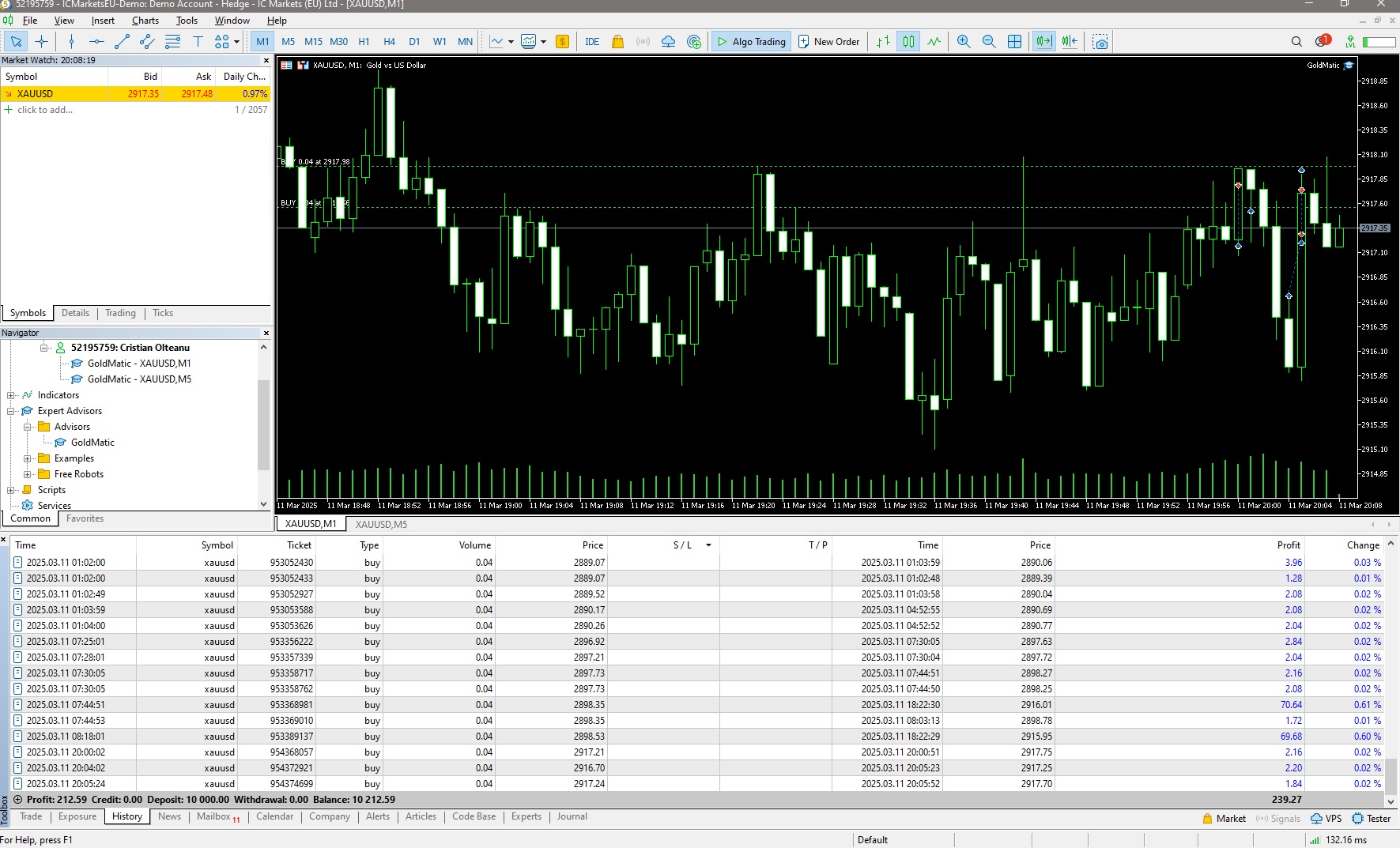Image resolution: width=1400 pixels, height=848 pixels.
Task: Select the M15 timeframe
Action: point(313,42)
